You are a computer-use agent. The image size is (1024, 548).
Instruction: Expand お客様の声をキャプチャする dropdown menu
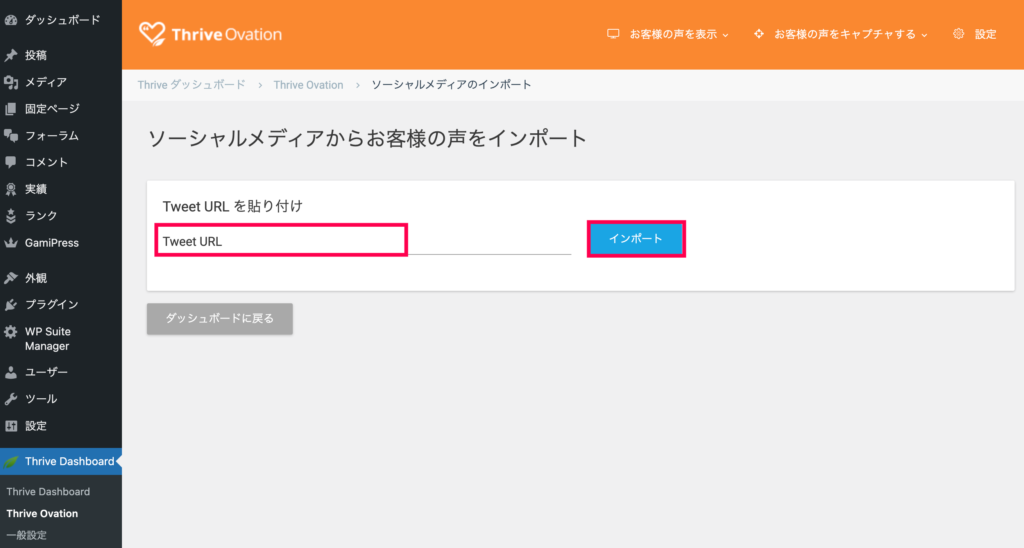[840, 34]
